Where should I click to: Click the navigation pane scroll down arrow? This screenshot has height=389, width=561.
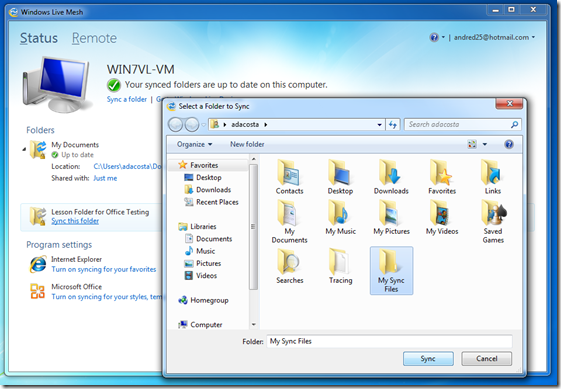(x=253, y=325)
